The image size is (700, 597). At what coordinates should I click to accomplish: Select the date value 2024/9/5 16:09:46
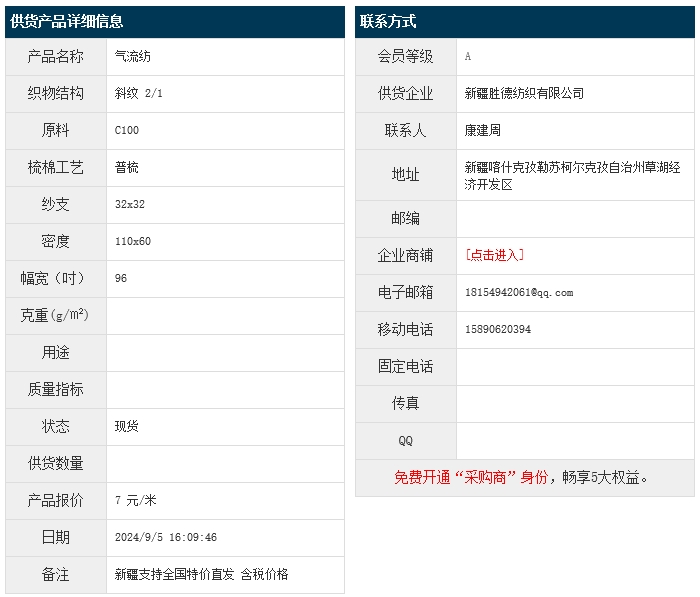pos(166,537)
